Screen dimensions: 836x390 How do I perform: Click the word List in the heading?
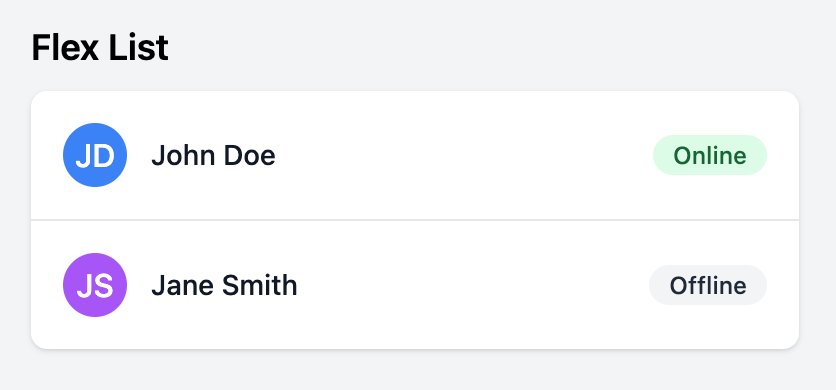point(139,48)
